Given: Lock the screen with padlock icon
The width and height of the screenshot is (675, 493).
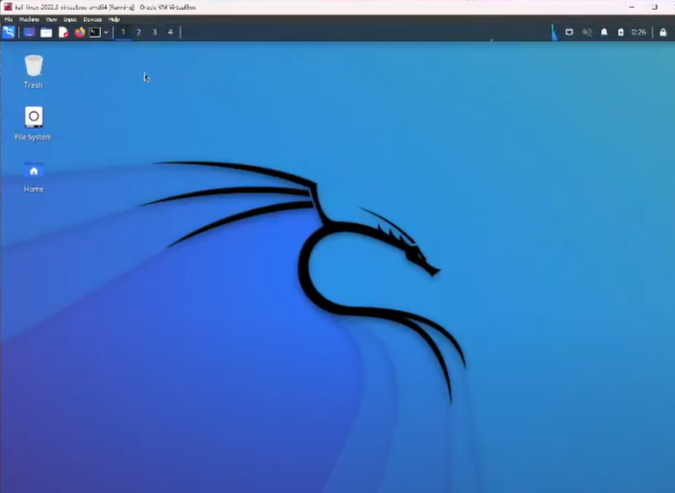Looking at the screenshot, I should coord(663,32).
